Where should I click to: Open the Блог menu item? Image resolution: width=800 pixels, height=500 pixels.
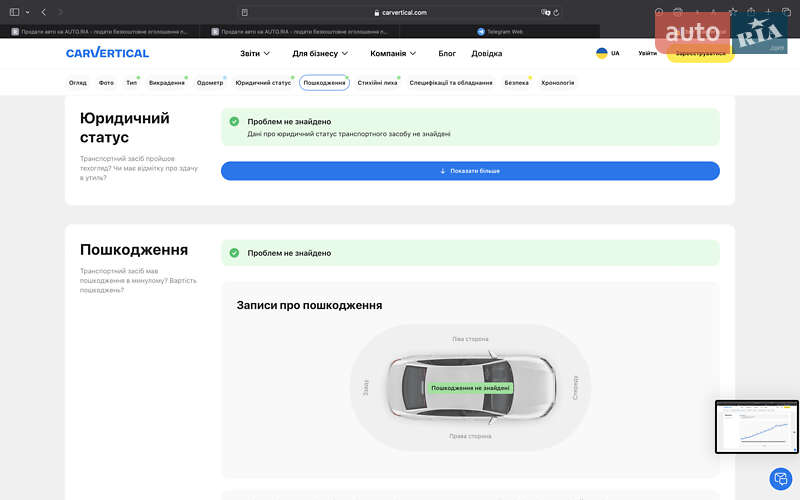click(447, 53)
